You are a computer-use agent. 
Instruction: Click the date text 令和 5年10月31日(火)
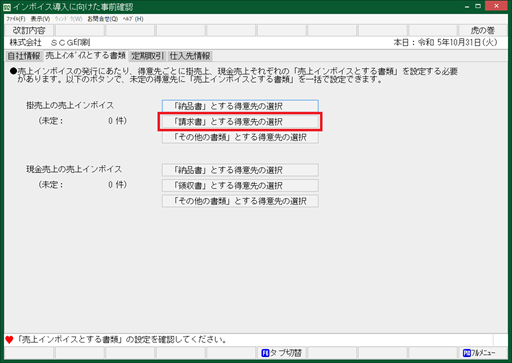(x=457, y=42)
